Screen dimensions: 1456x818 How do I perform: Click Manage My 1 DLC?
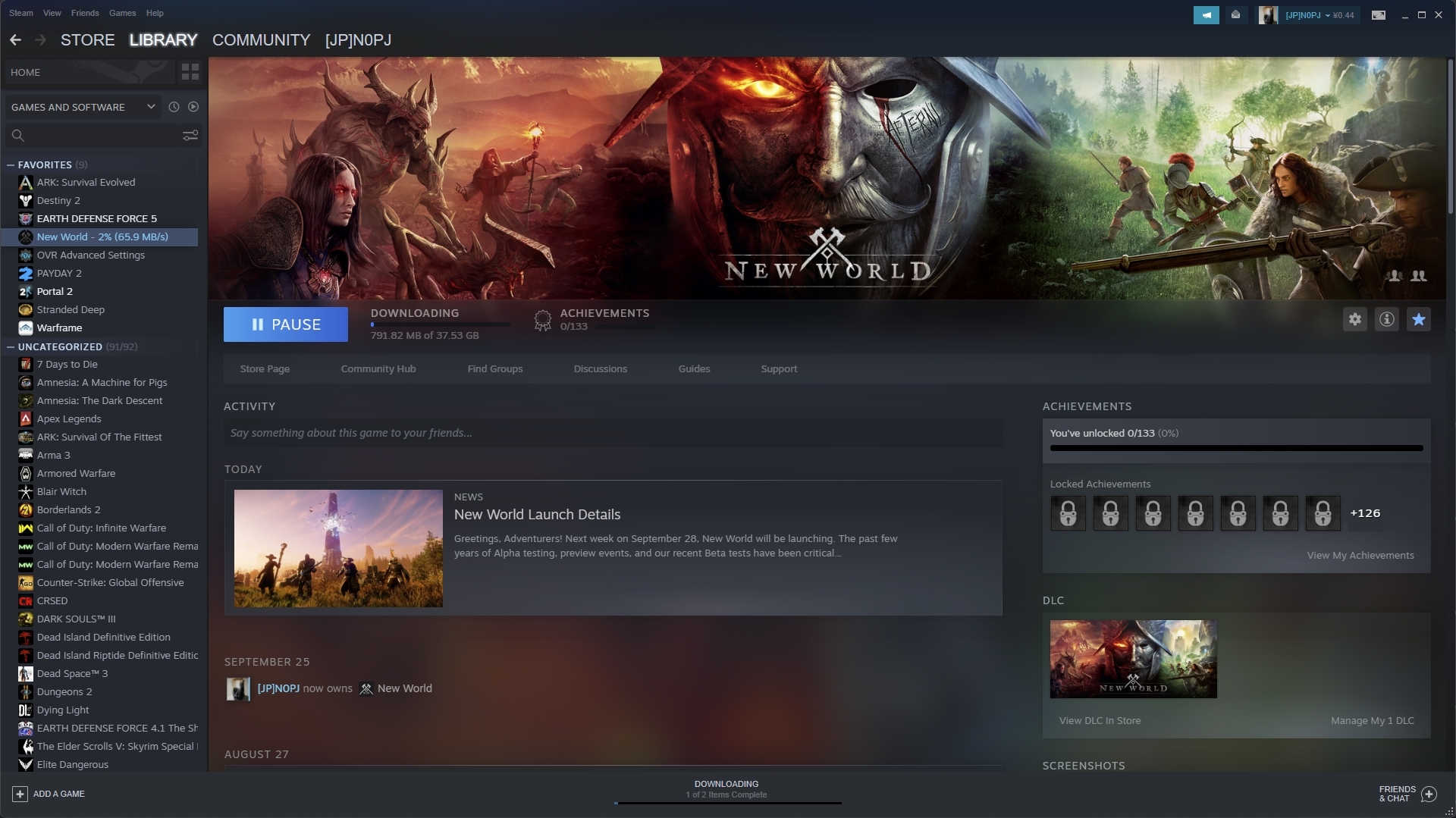[1372, 721]
